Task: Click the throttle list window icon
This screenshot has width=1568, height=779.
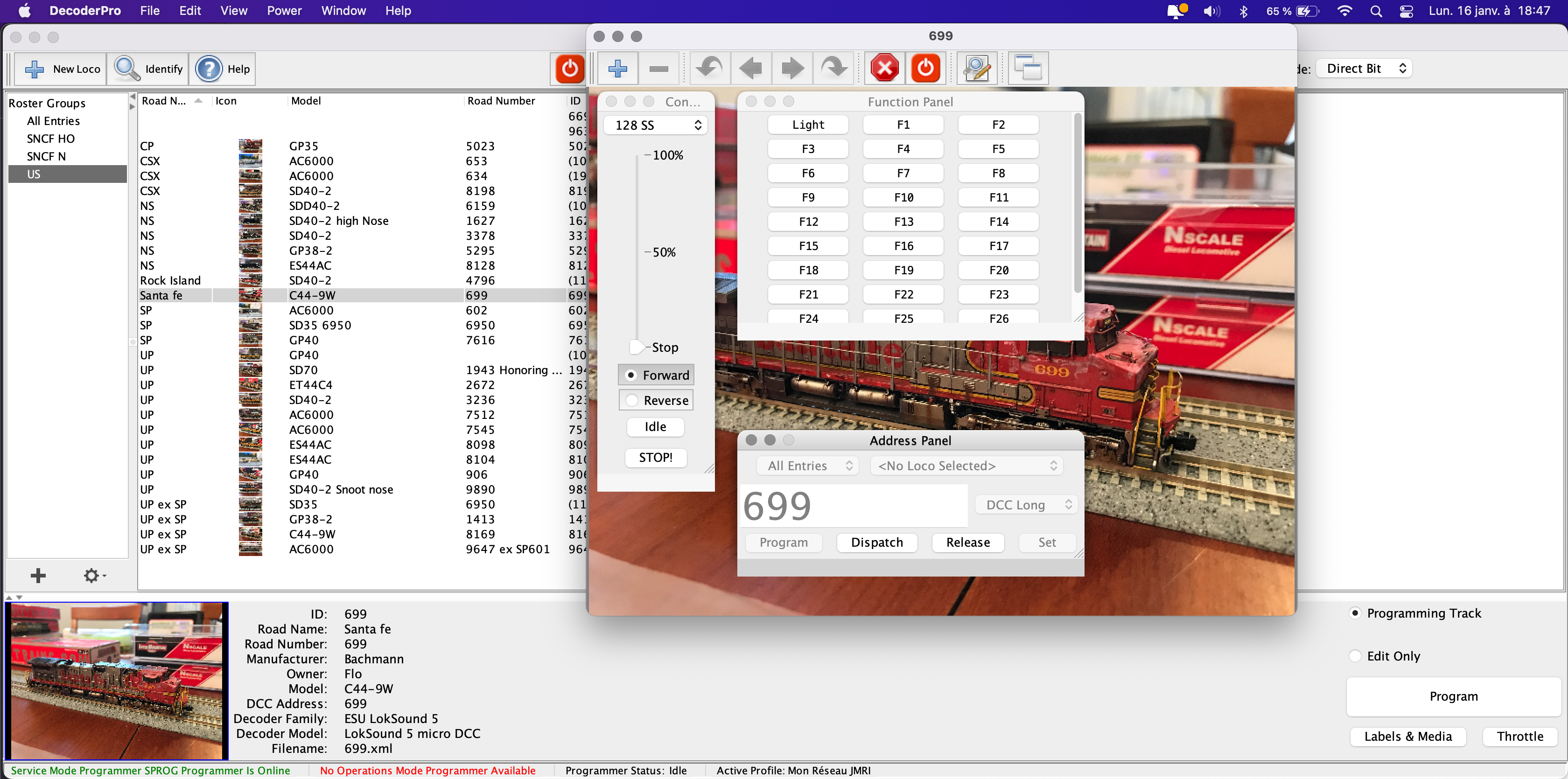Action: point(1028,68)
